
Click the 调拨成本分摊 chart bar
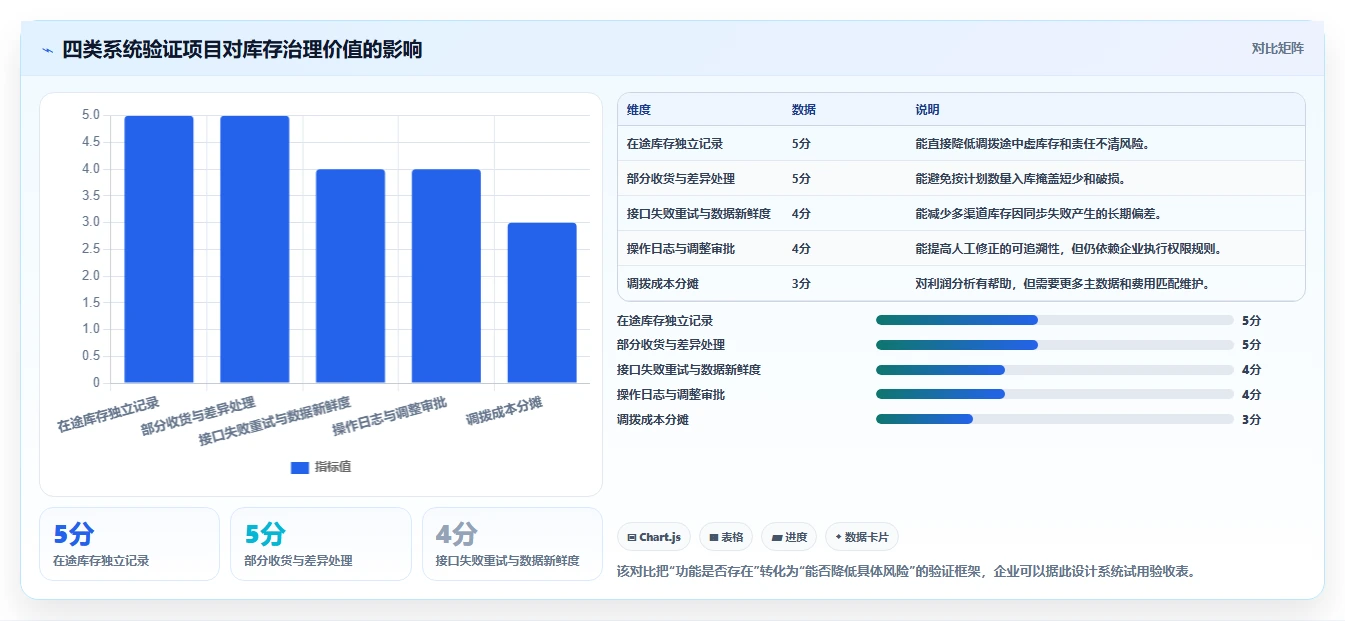542,303
